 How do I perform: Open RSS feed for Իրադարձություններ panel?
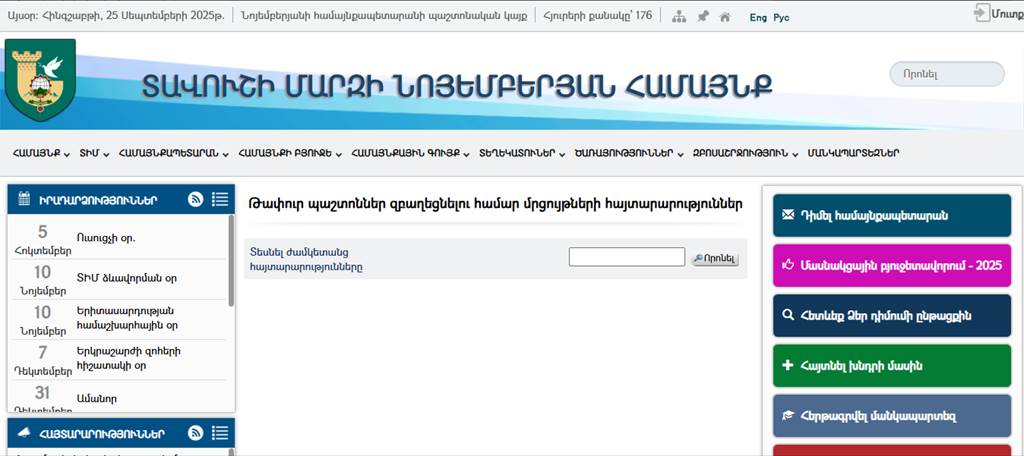pyautogui.click(x=196, y=200)
